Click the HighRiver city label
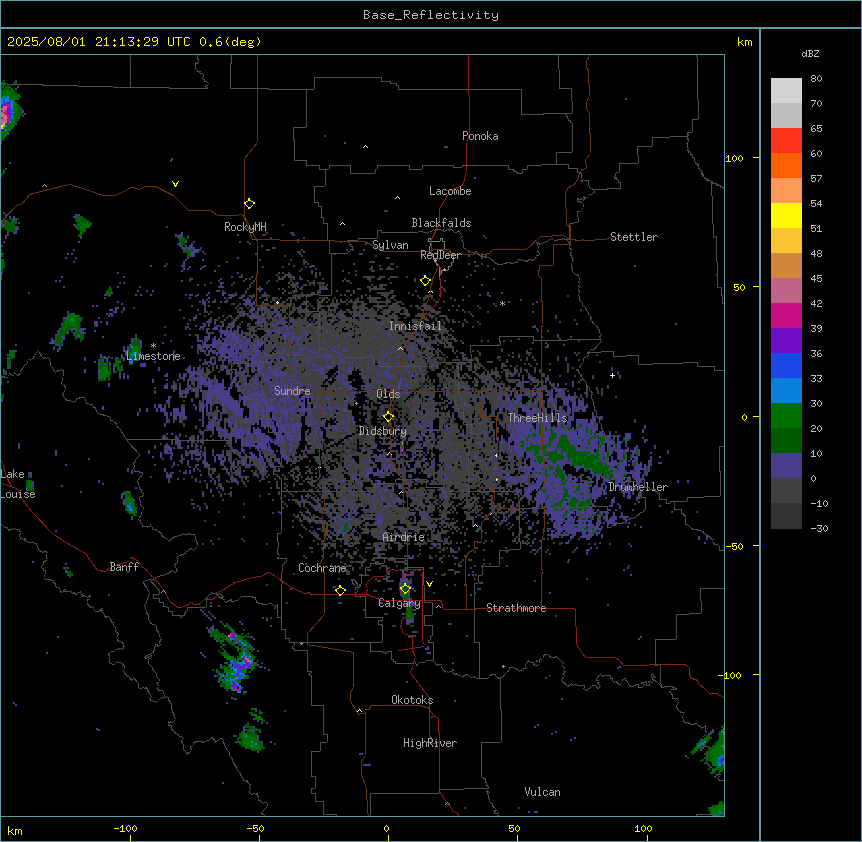Image resolution: width=862 pixels, height=842 pixels. (430, 743)
